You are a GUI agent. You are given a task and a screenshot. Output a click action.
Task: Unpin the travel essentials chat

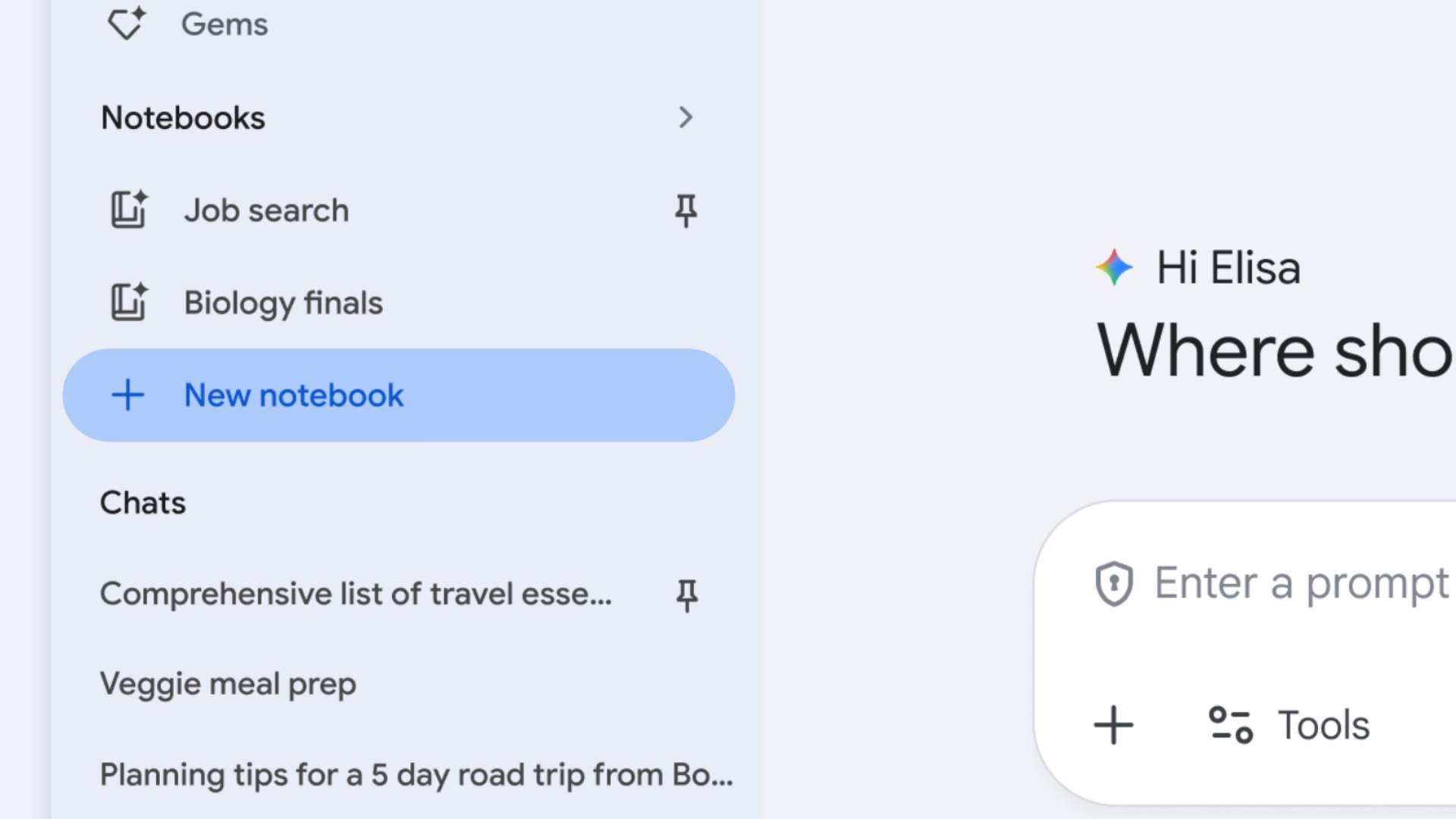[686, 595]
